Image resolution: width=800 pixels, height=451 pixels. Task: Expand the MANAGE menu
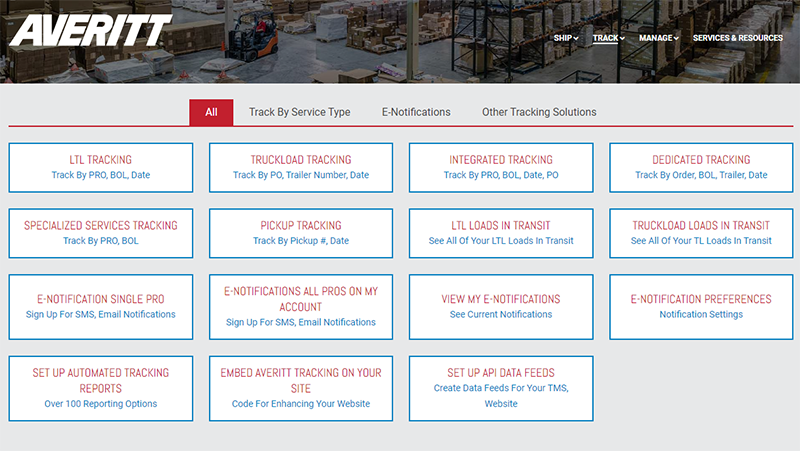coord(659,38)
